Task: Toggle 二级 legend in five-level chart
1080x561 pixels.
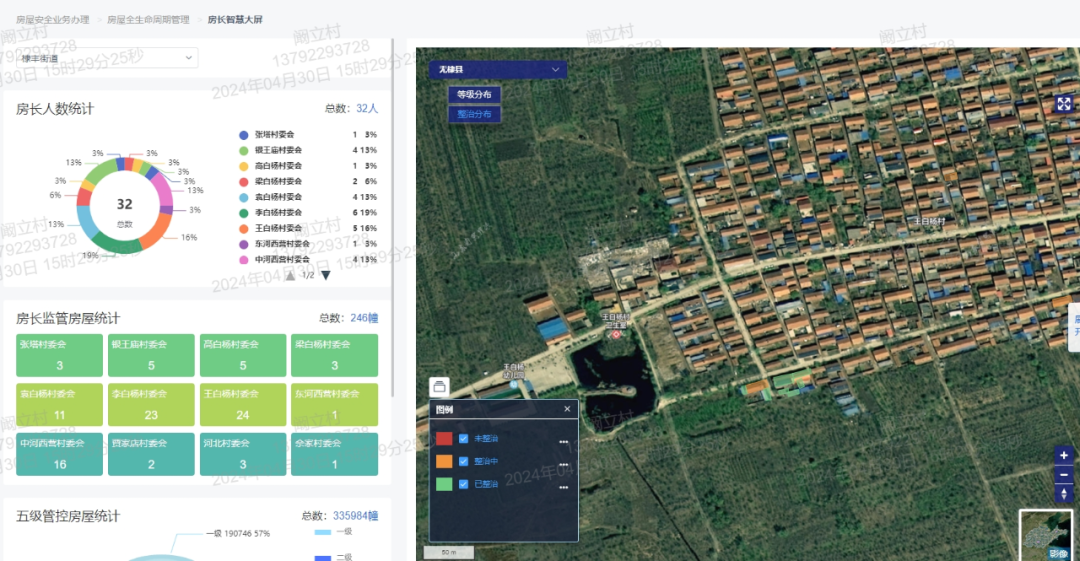Action: coord(333,557)
